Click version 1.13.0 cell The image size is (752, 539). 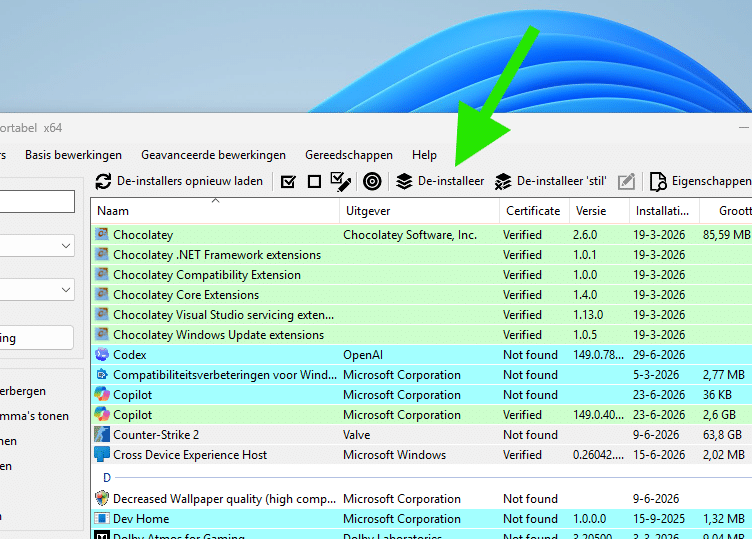[x=588, y=315]
